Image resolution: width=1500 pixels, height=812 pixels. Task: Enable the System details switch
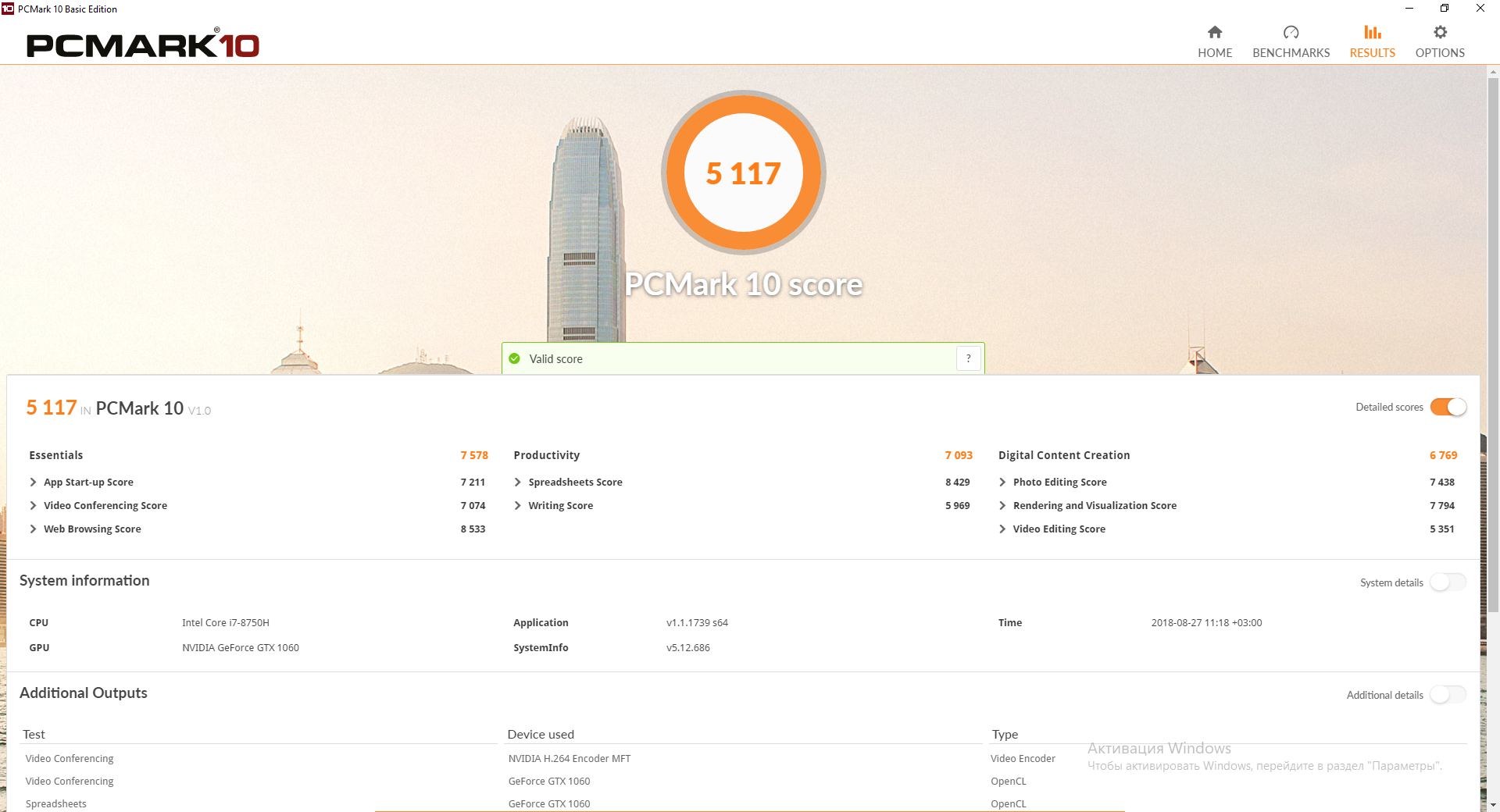[1448, 582]
